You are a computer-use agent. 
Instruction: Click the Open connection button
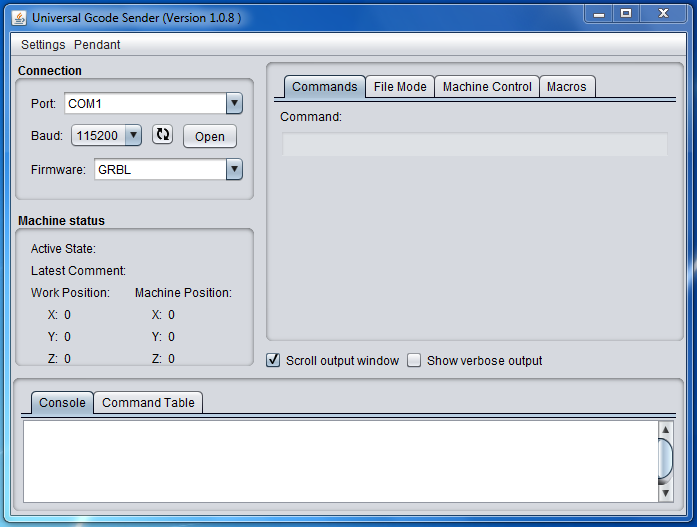tap(210, 136)
